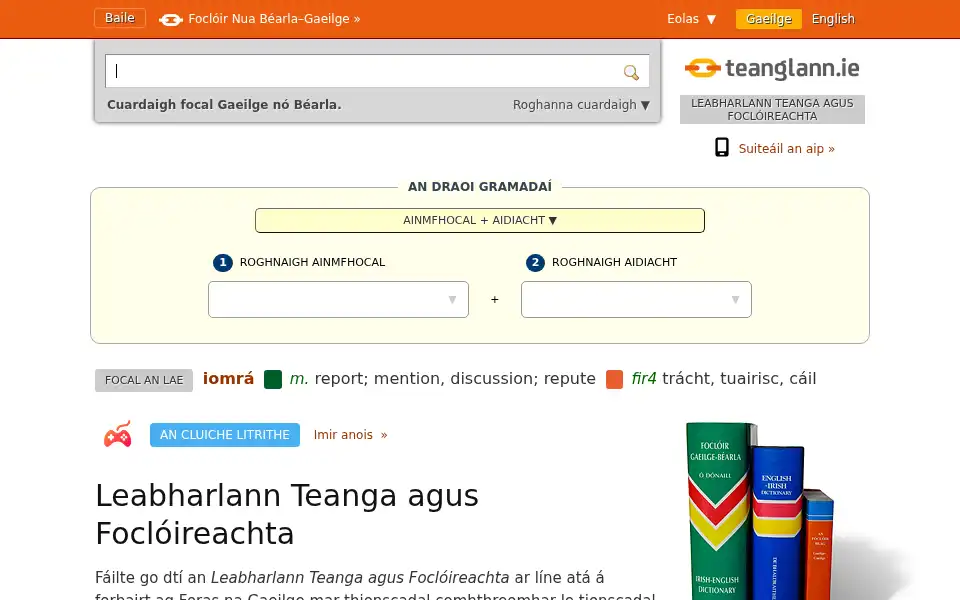Screen dimensions: 960x600
Task: Open the Roghnaigh aidiacht adjective dropdown
Action: coord(636,299)
